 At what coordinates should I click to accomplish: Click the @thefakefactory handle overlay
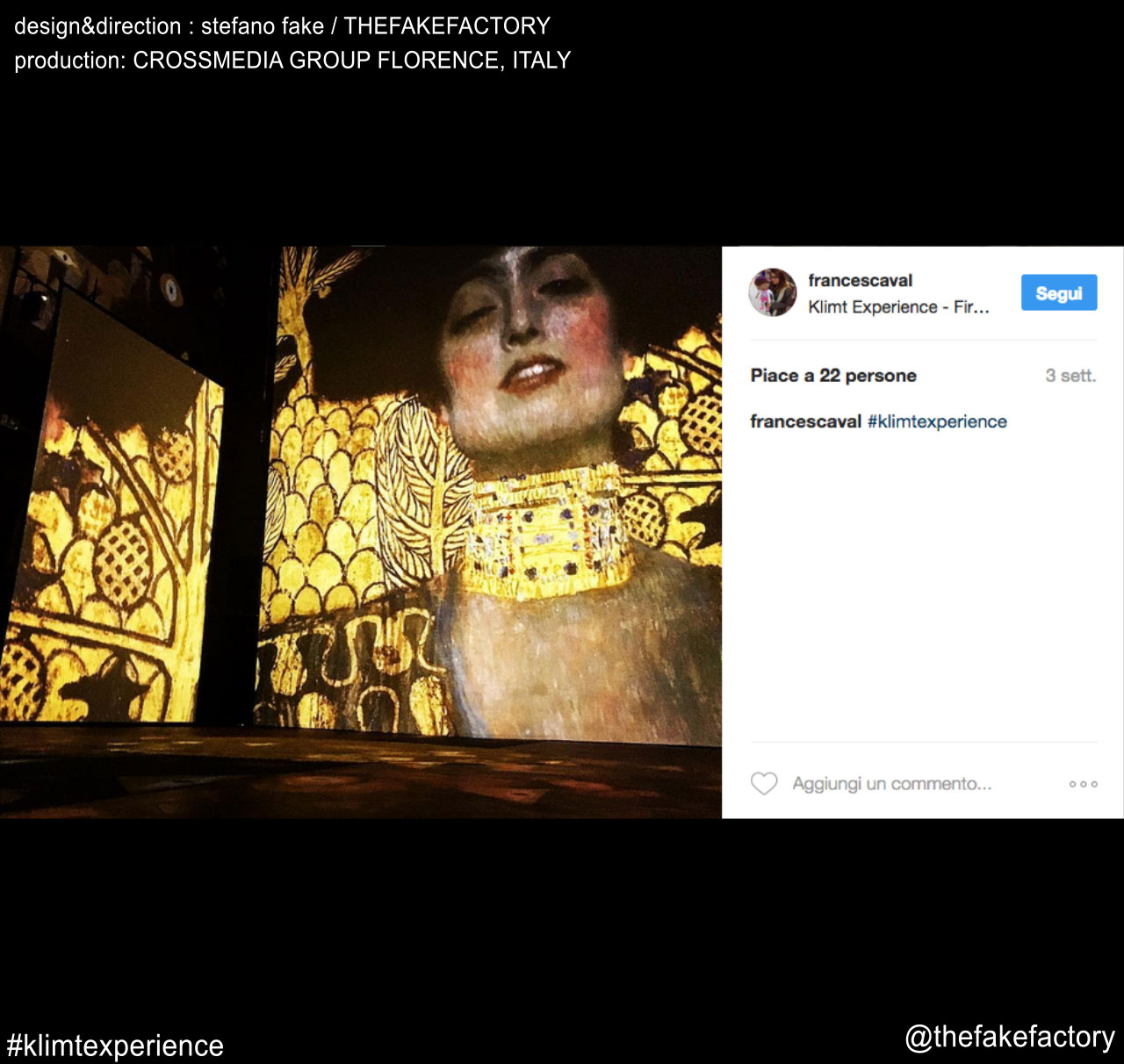[1009, 1037]
